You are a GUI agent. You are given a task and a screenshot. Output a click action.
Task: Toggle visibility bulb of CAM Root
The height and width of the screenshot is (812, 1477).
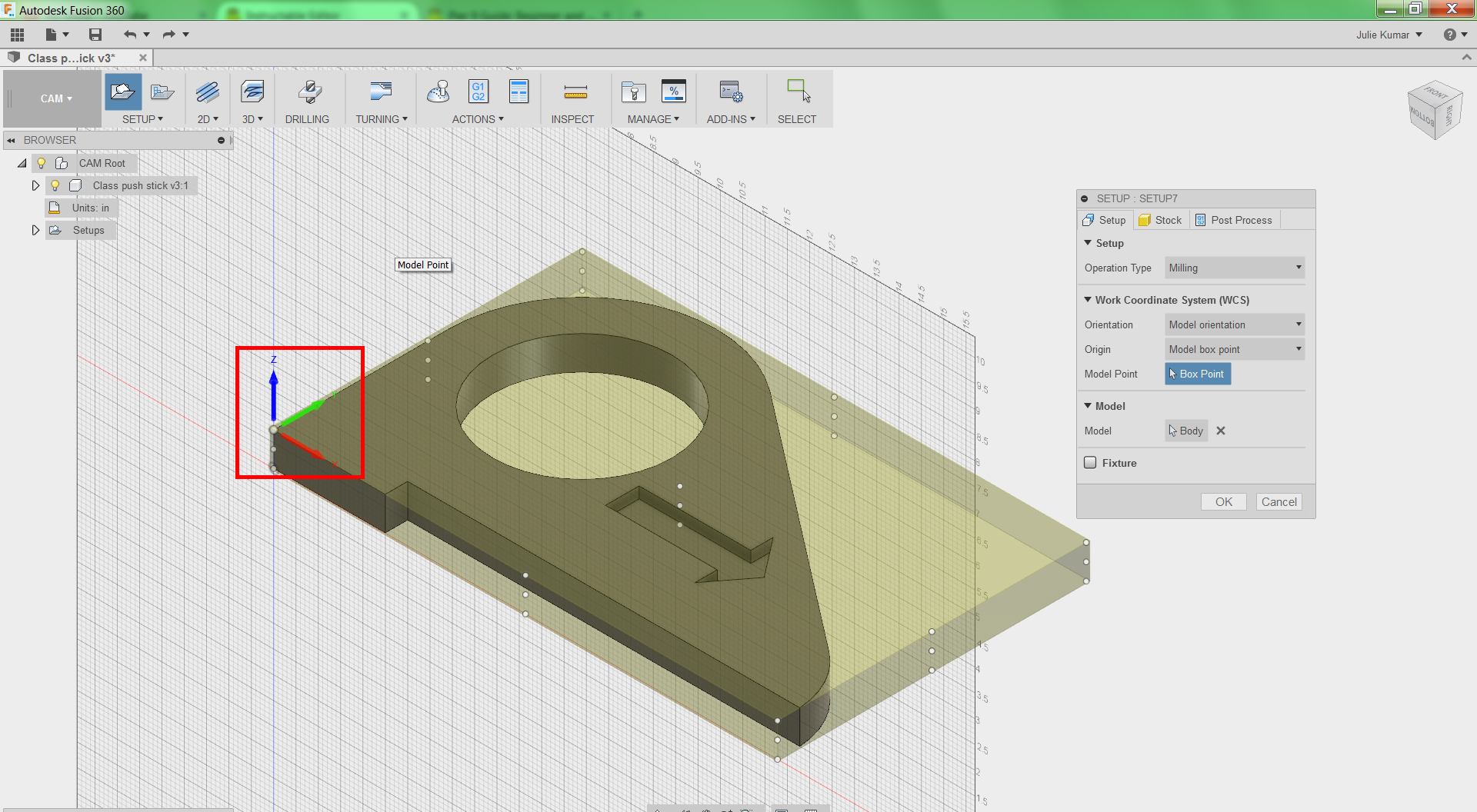coord(42,163)
